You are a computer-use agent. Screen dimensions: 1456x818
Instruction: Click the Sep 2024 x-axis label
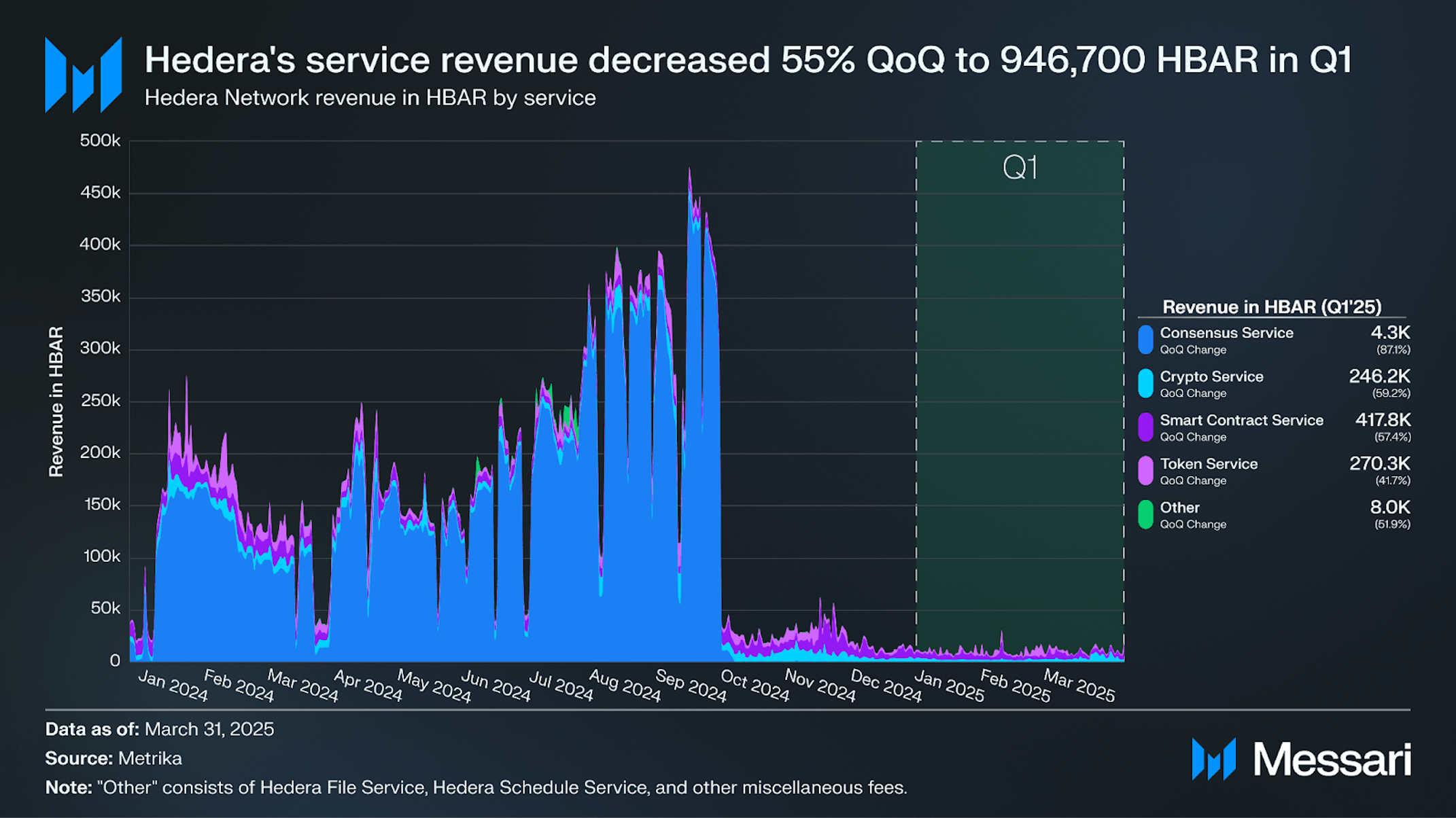pos(690,686)
